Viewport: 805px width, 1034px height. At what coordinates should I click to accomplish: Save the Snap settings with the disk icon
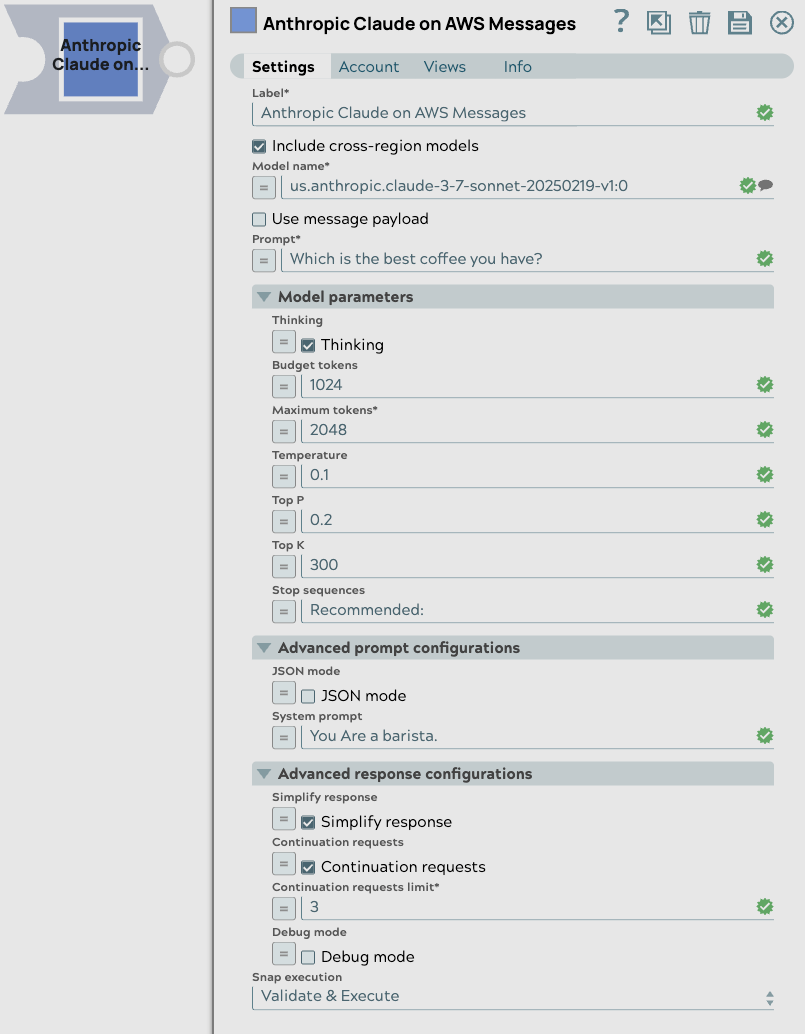point(739,22)
